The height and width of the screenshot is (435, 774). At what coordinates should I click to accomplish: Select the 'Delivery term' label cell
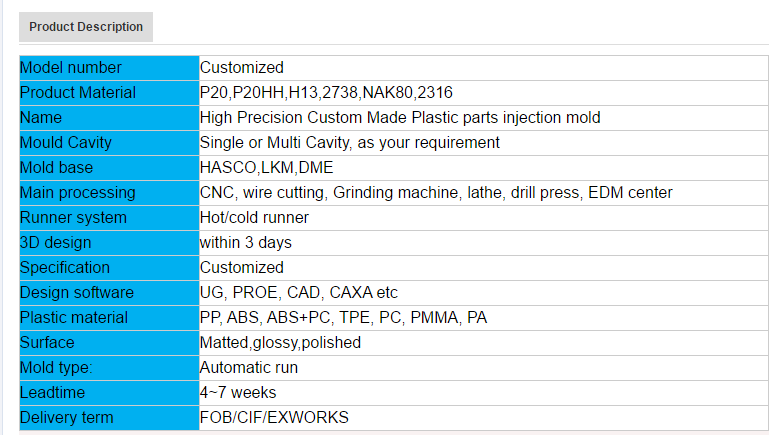109,418
